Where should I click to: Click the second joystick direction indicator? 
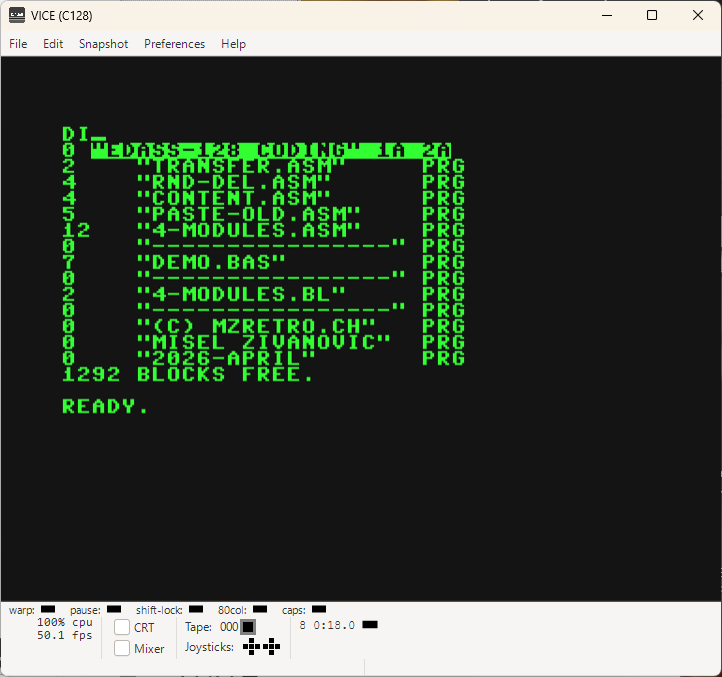(x=272, y=647)
